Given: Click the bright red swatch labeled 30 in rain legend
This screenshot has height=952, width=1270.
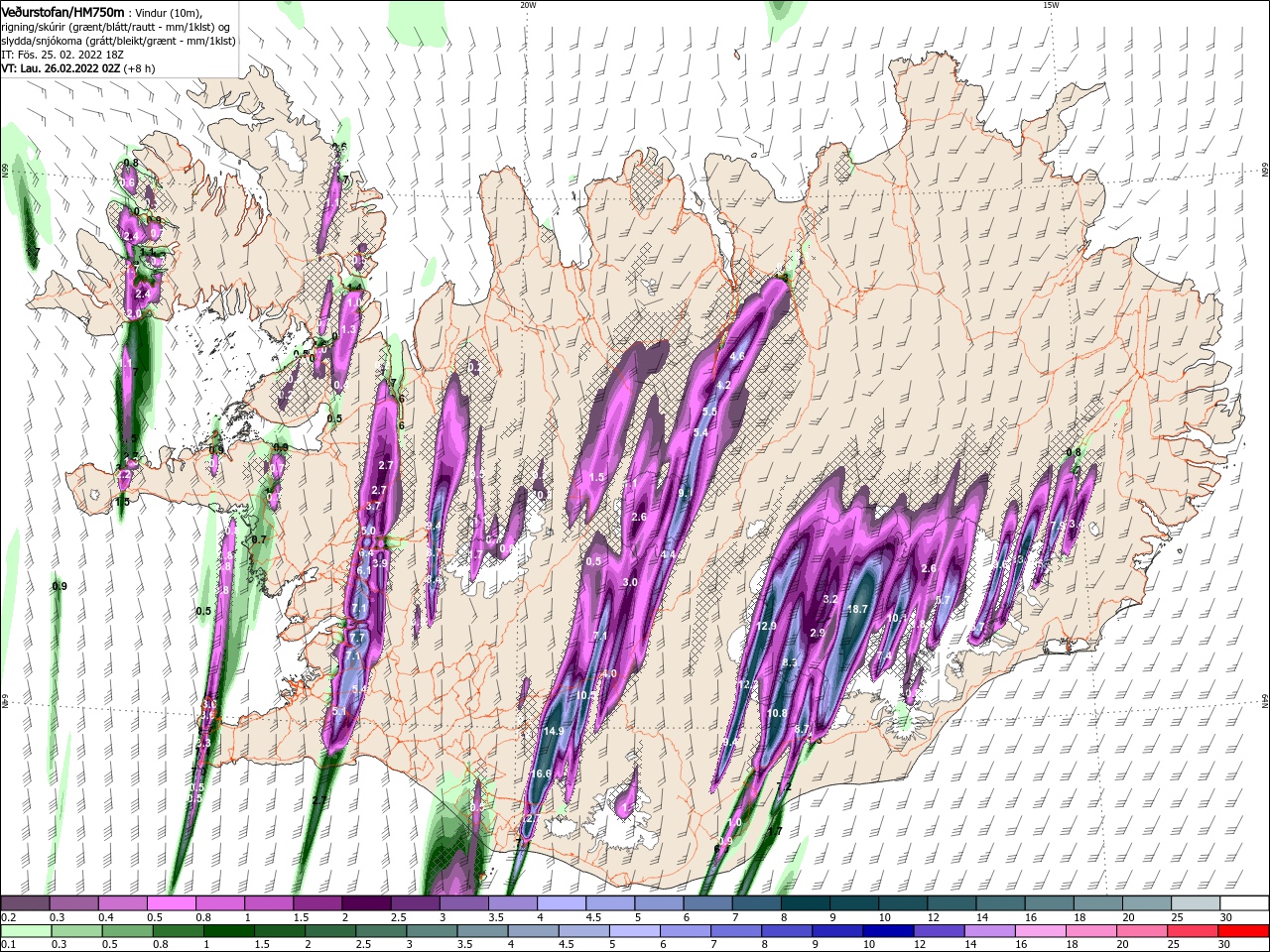Looking at the screenshot, I should [1243, 931].
